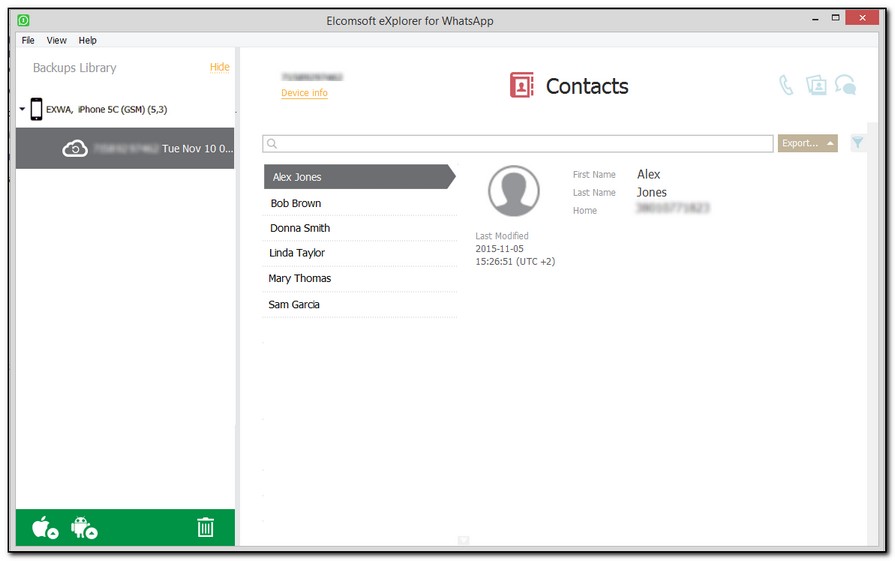Select the cloud backup entry icon

click(x=75, y=148)
